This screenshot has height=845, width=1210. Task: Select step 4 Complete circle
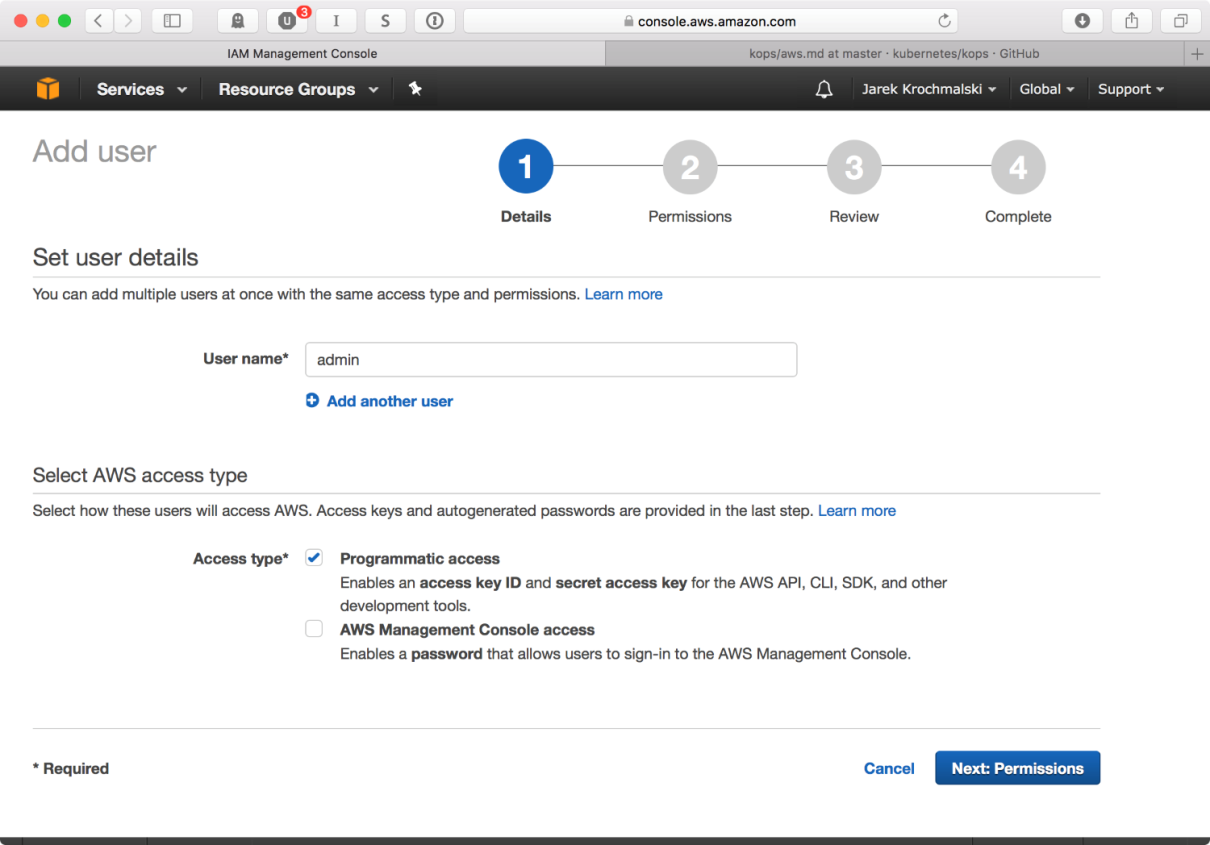pyautogui.click(x=1018, y=166)
